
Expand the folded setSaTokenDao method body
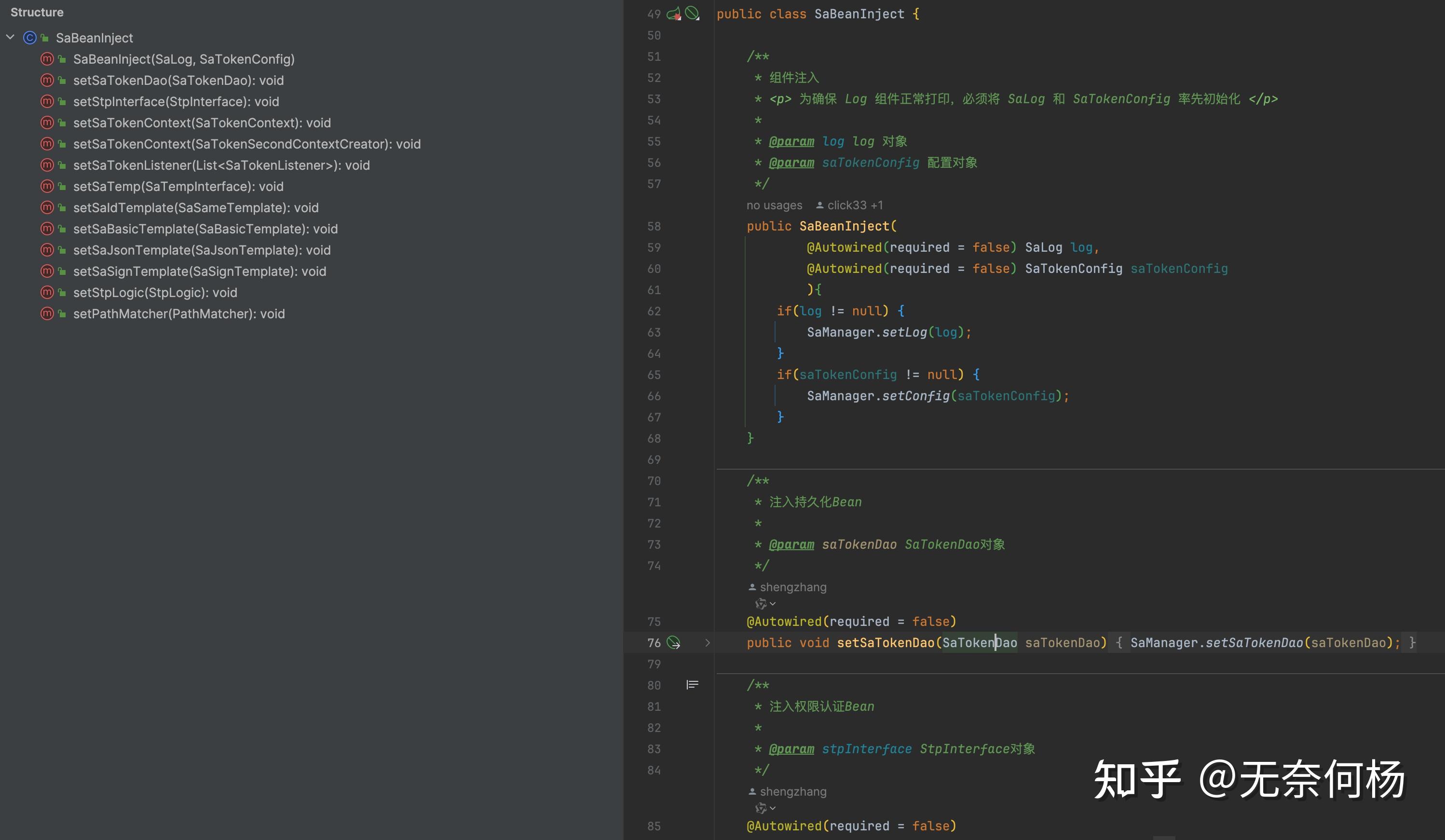pyautogui.click(x=708, y=643)
